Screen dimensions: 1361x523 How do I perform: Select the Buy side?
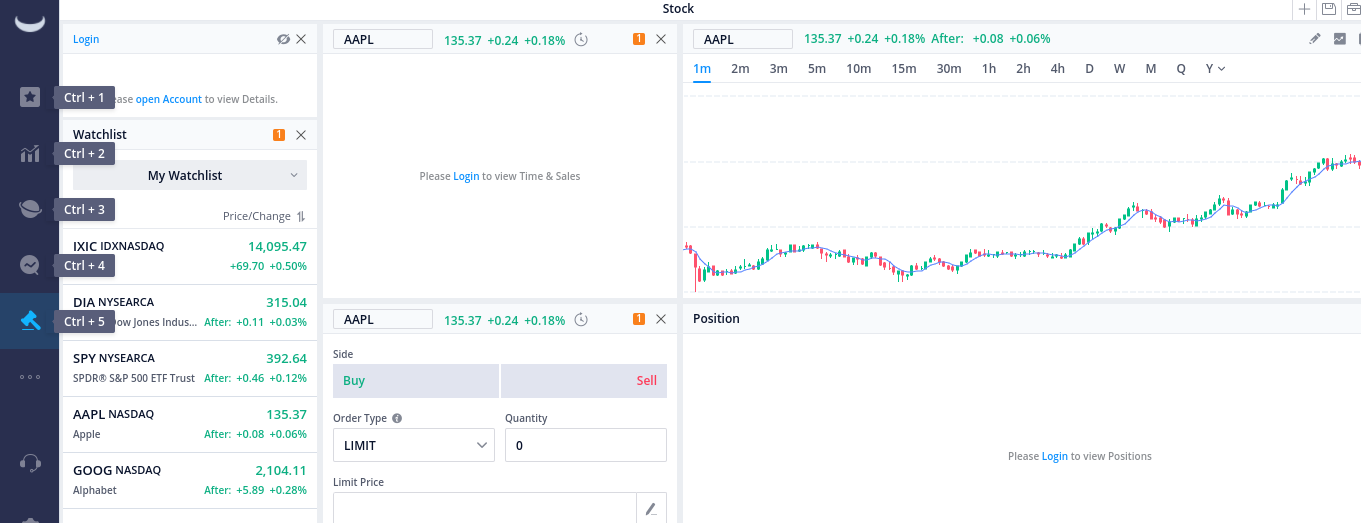click(x=416, y=381)
